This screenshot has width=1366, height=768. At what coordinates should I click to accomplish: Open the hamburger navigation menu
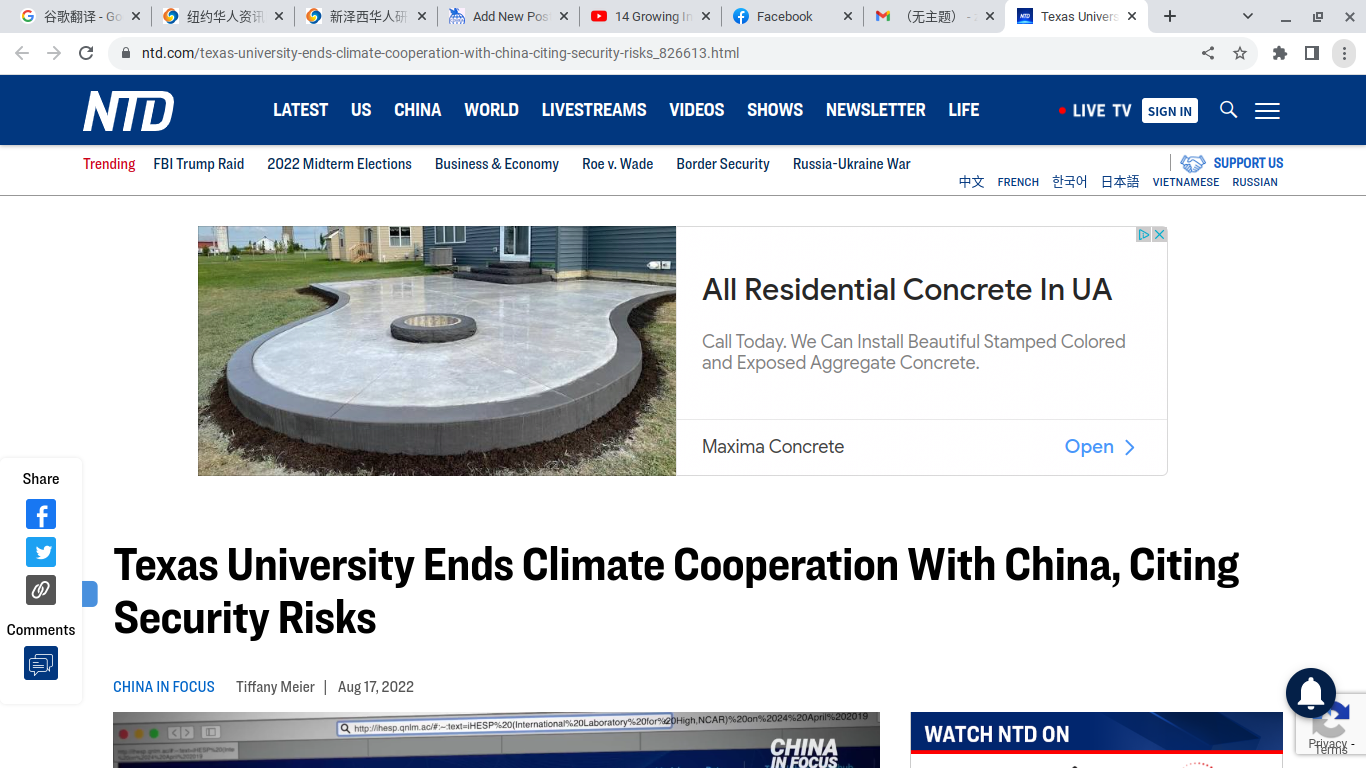coord(1266,110)
